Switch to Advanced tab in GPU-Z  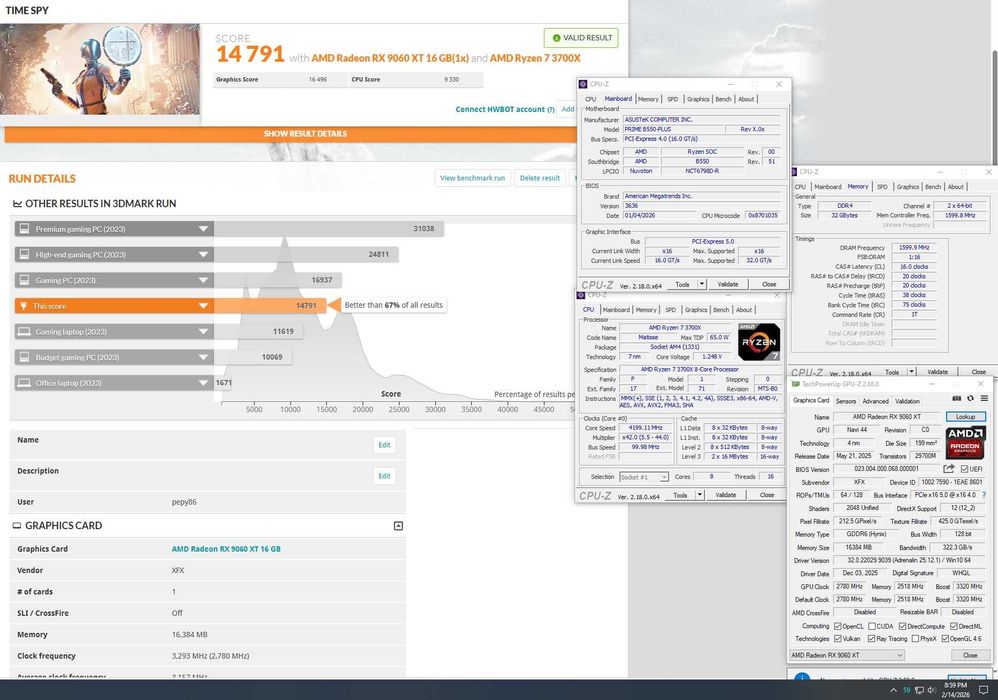875,401
